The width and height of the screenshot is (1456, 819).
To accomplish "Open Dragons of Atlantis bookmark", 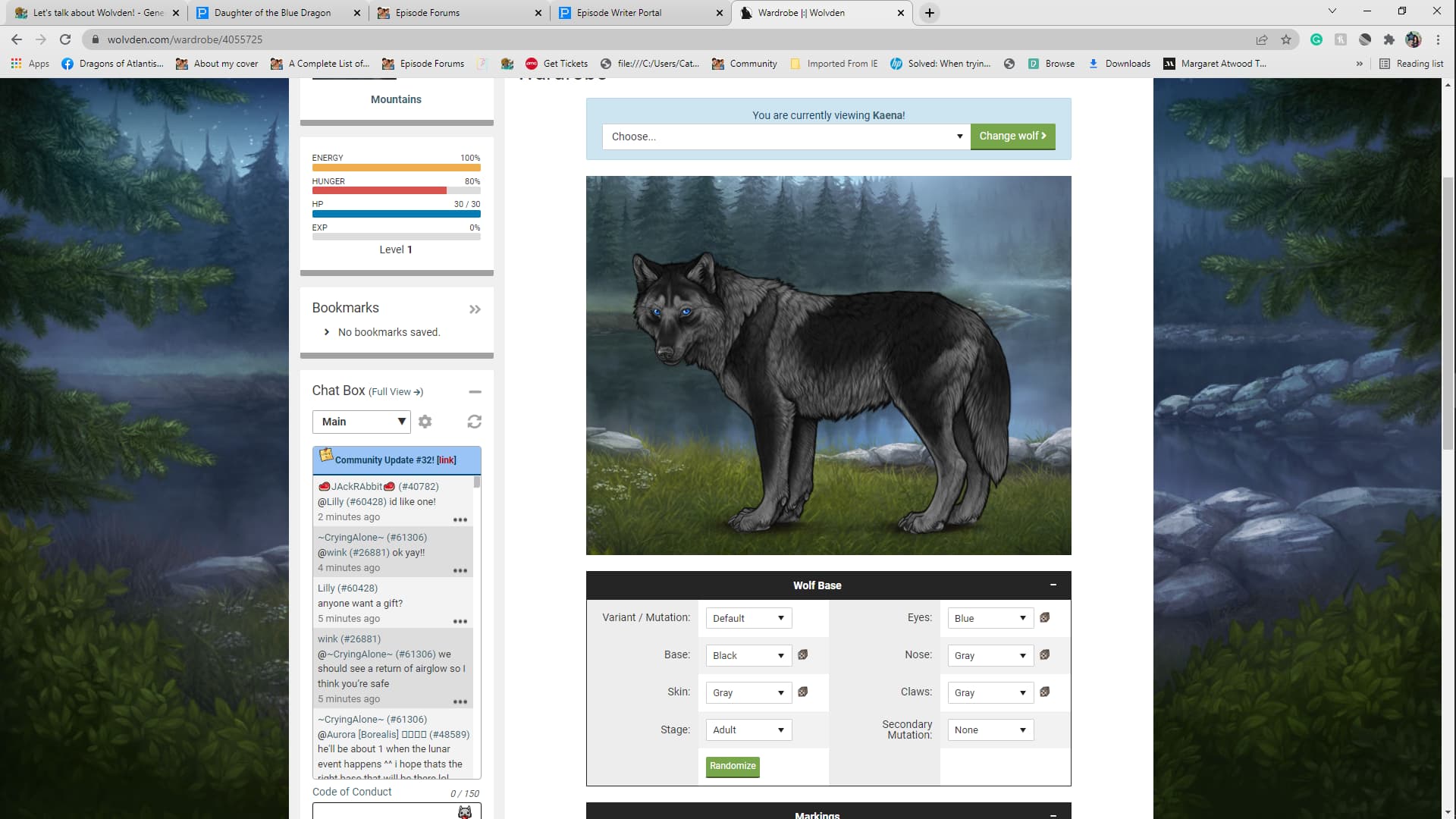I will point(112,64).
